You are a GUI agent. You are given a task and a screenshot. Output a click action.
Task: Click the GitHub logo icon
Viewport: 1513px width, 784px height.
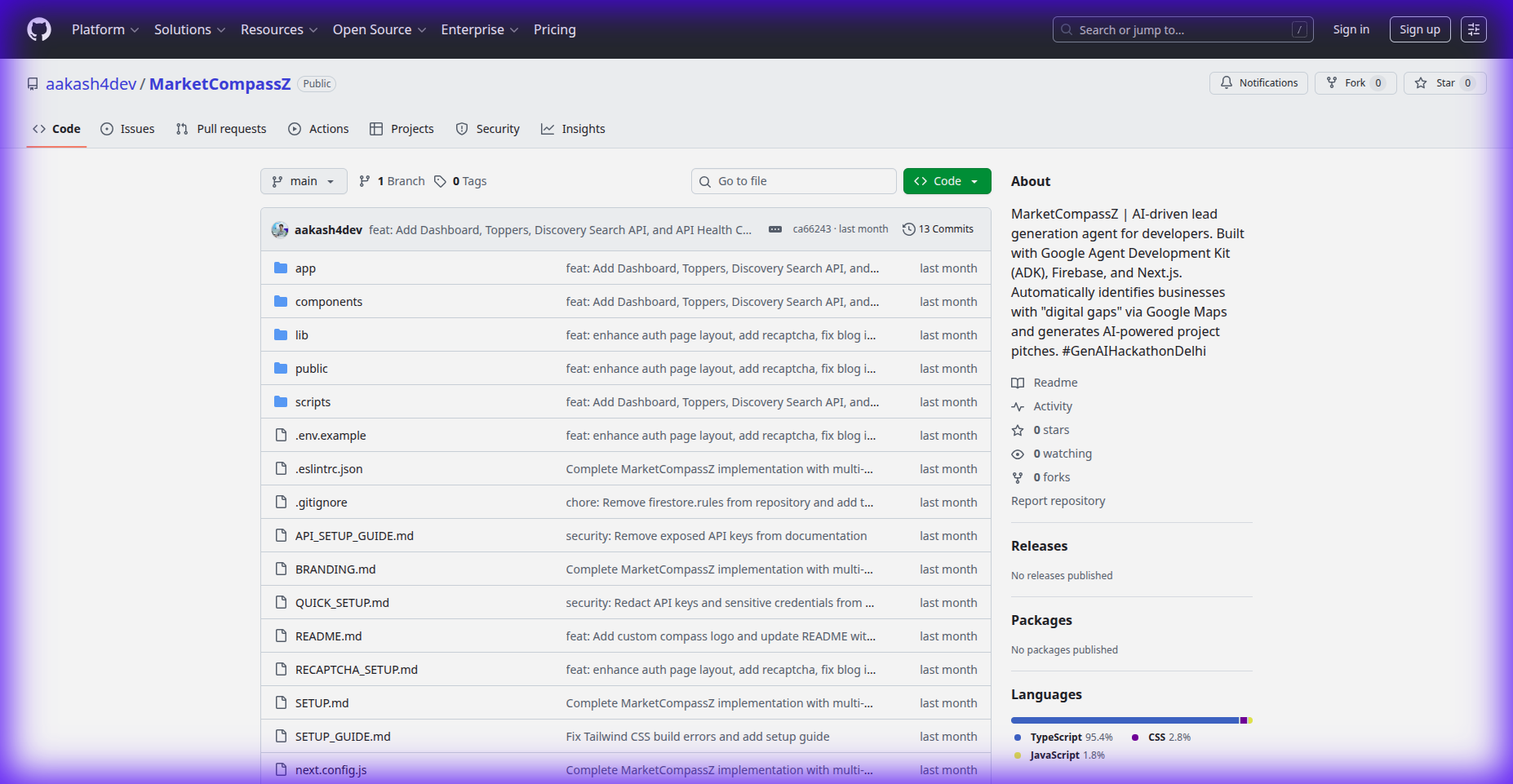coord(39,30)
